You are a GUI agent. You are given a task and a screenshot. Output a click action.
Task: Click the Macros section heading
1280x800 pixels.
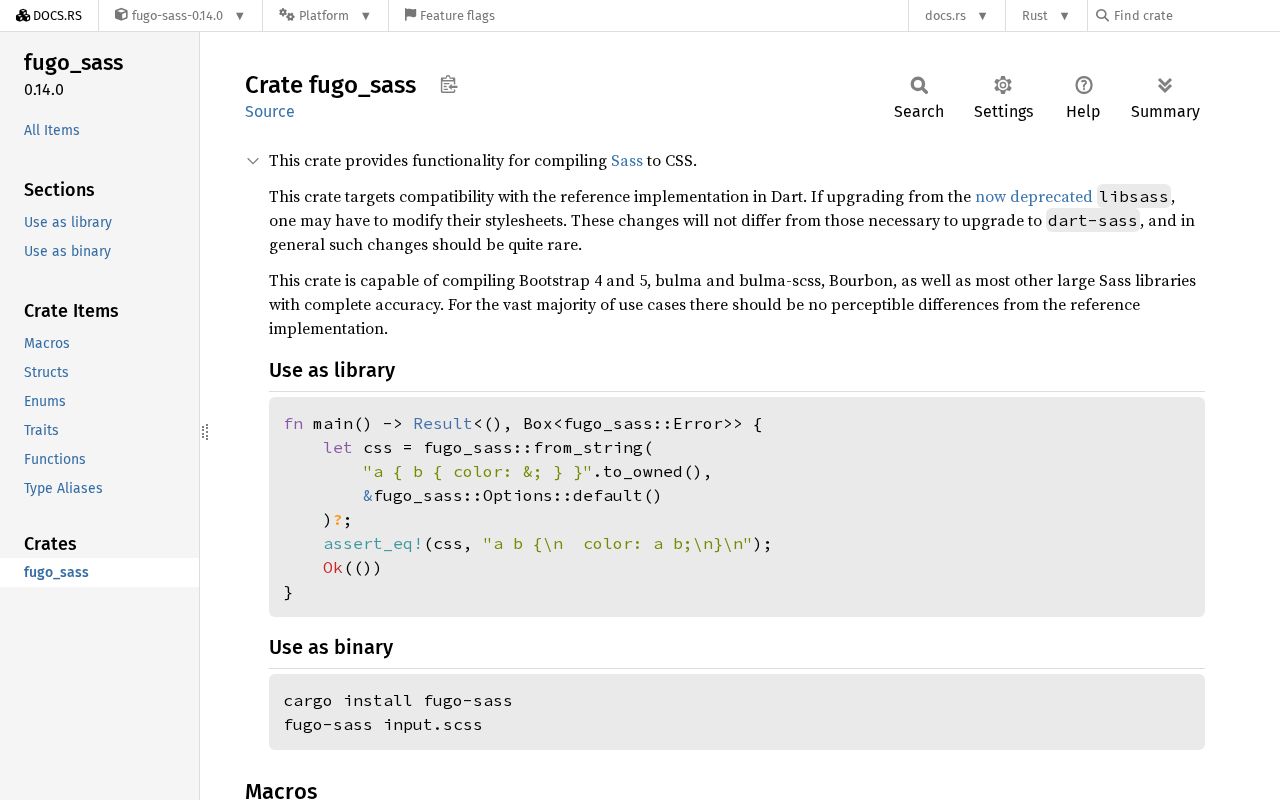[x=281, y=790]
